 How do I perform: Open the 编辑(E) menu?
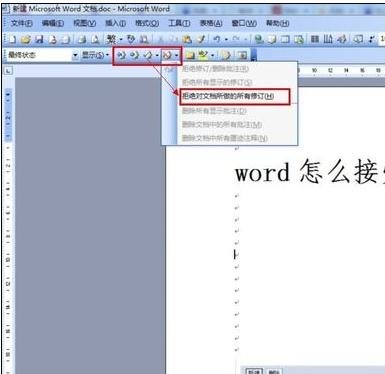pyautogui.click(x=53, y=23)
